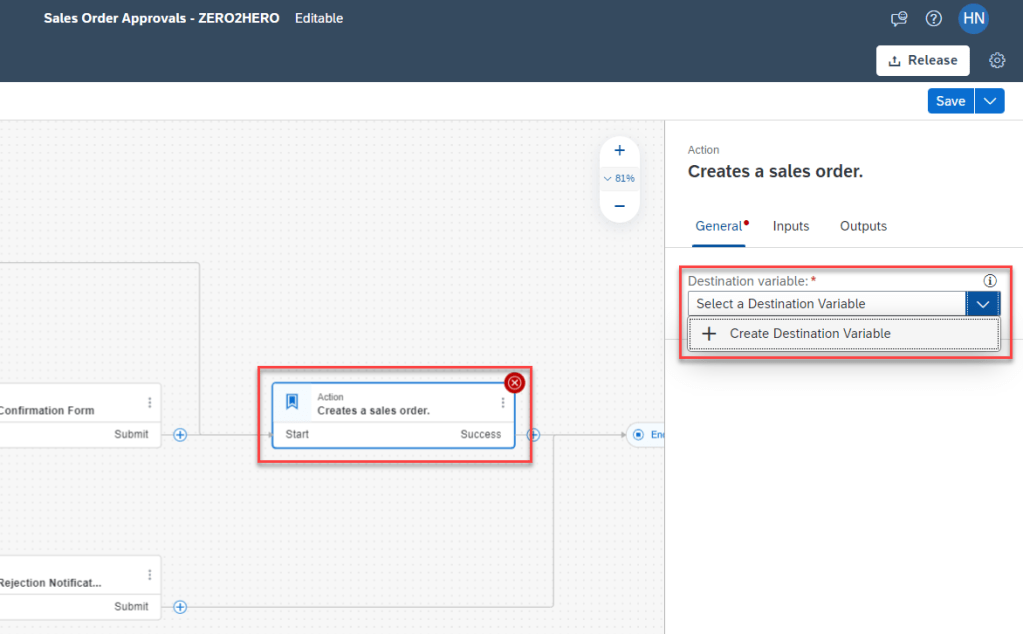The width and height of the screenshot is (1023, 634).
Task: Click the Destination variable info icon
Action: 990,281
